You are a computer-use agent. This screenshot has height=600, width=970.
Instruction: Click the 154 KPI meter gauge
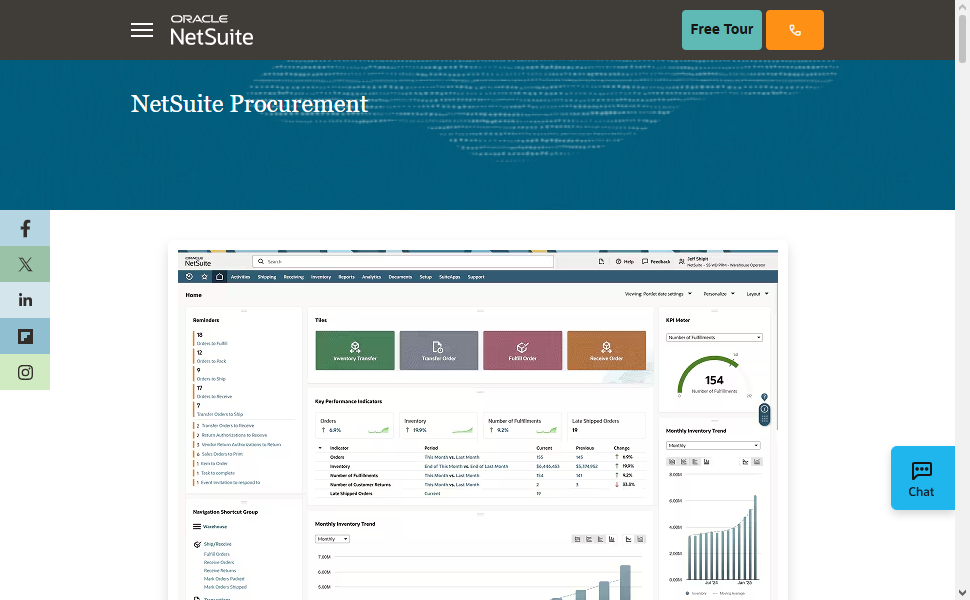coord(715,376)
